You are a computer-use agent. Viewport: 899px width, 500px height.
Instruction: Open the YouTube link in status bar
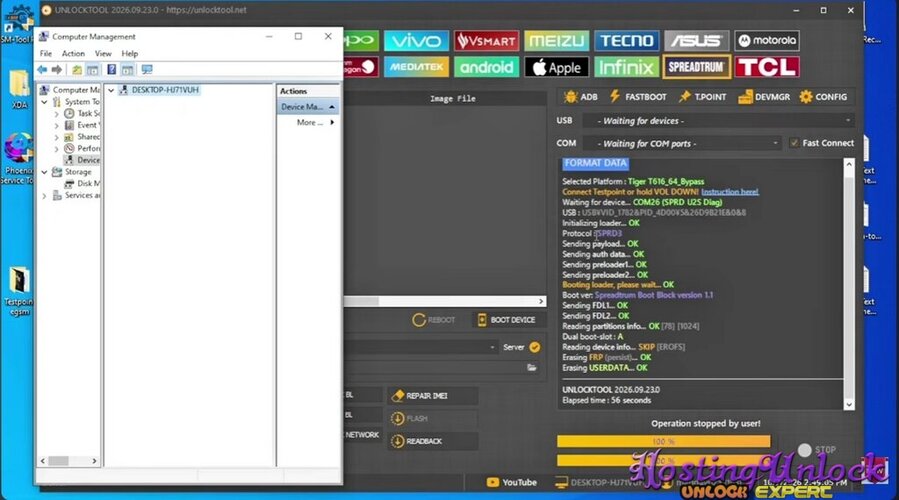(511, 482)
